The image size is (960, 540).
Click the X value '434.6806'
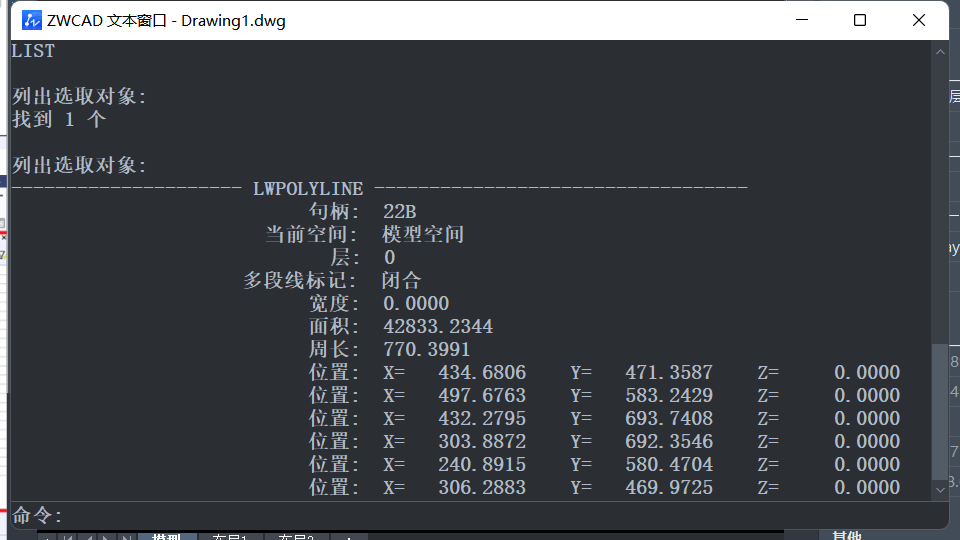click(482, 372)
